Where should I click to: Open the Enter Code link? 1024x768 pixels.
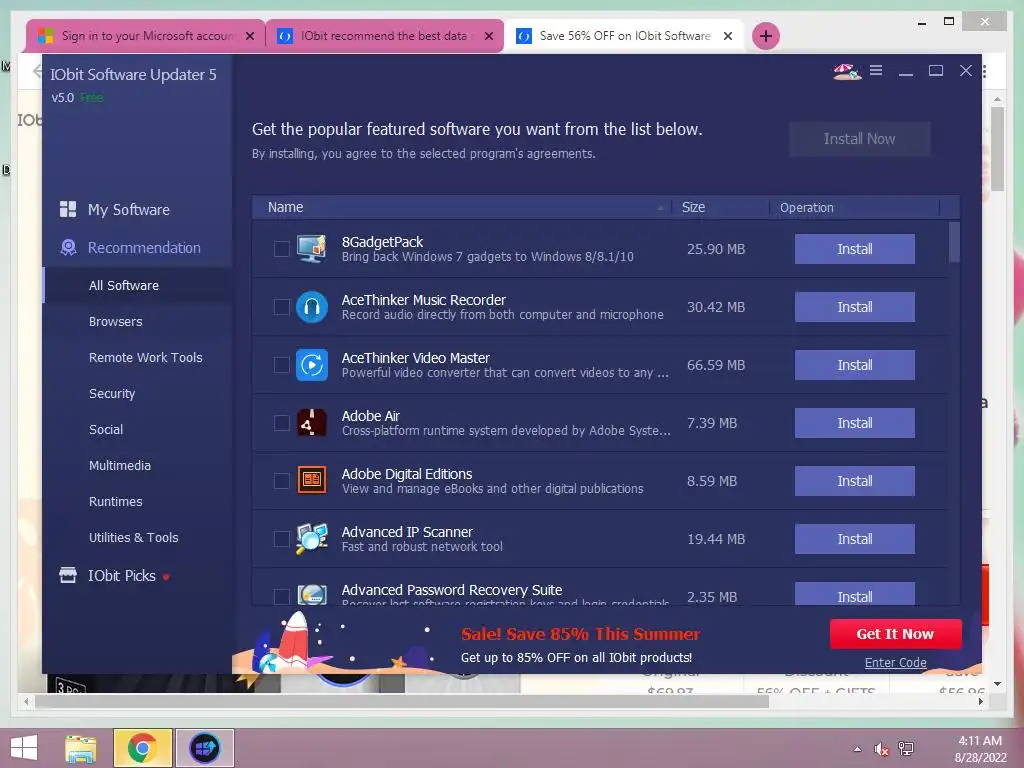click(895, 662)
